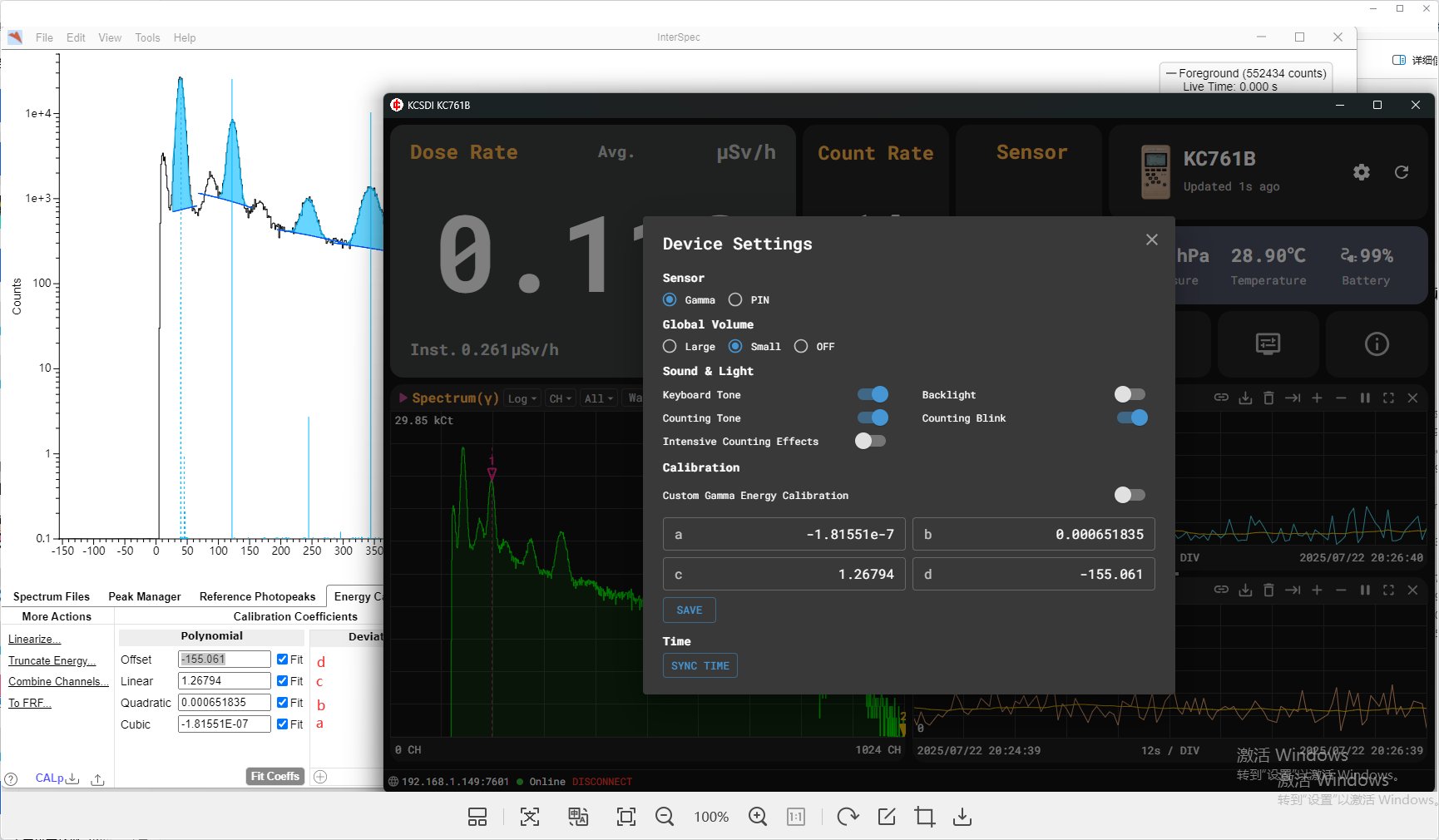This screenshot has height=840, width=1439.
Task: Open the All range dropdown
Action: 599,398
